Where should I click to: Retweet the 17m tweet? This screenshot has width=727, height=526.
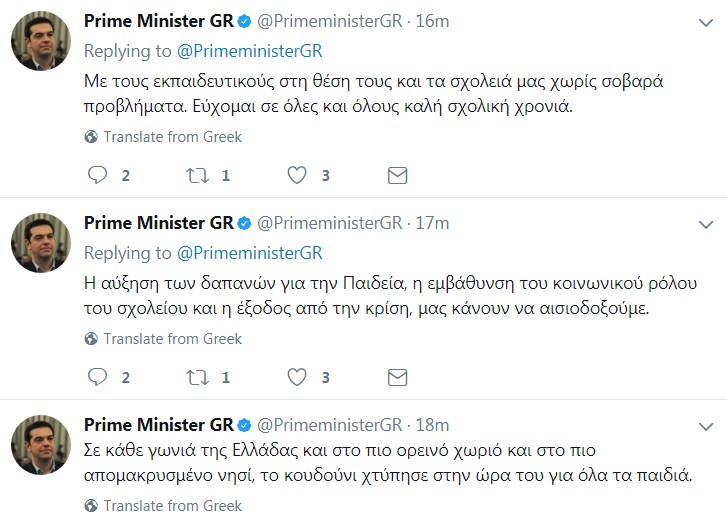point(196,377)
